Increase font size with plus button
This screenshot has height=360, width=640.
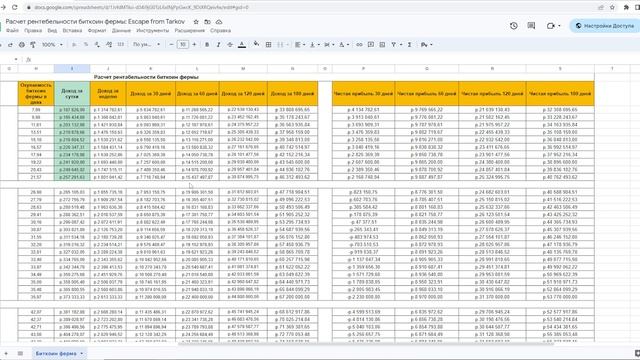[194, 44]
